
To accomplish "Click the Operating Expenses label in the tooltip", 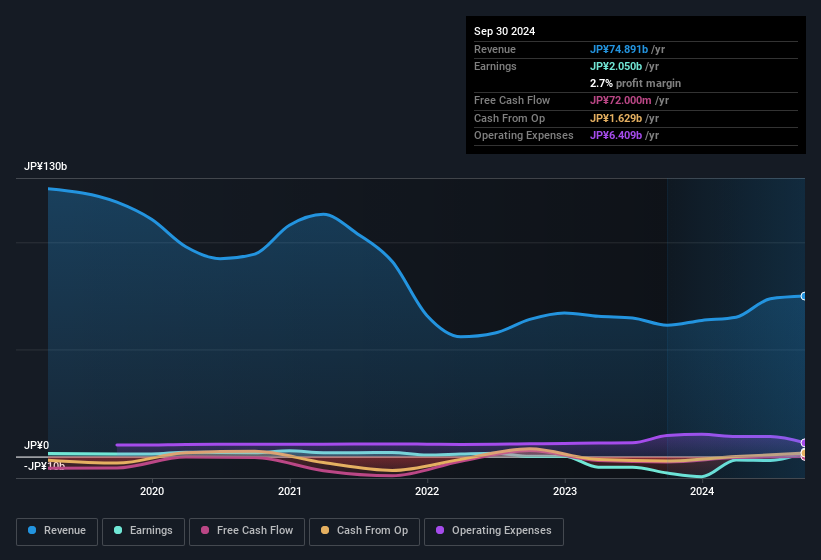I will [x=524, y=135].
